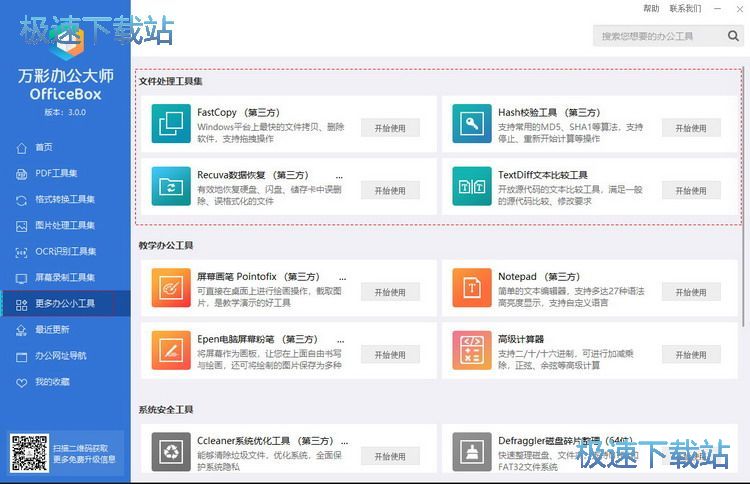Click the 高级计算器 title text
The width and height of the screenshot is (750, 484).
[521, 339]
